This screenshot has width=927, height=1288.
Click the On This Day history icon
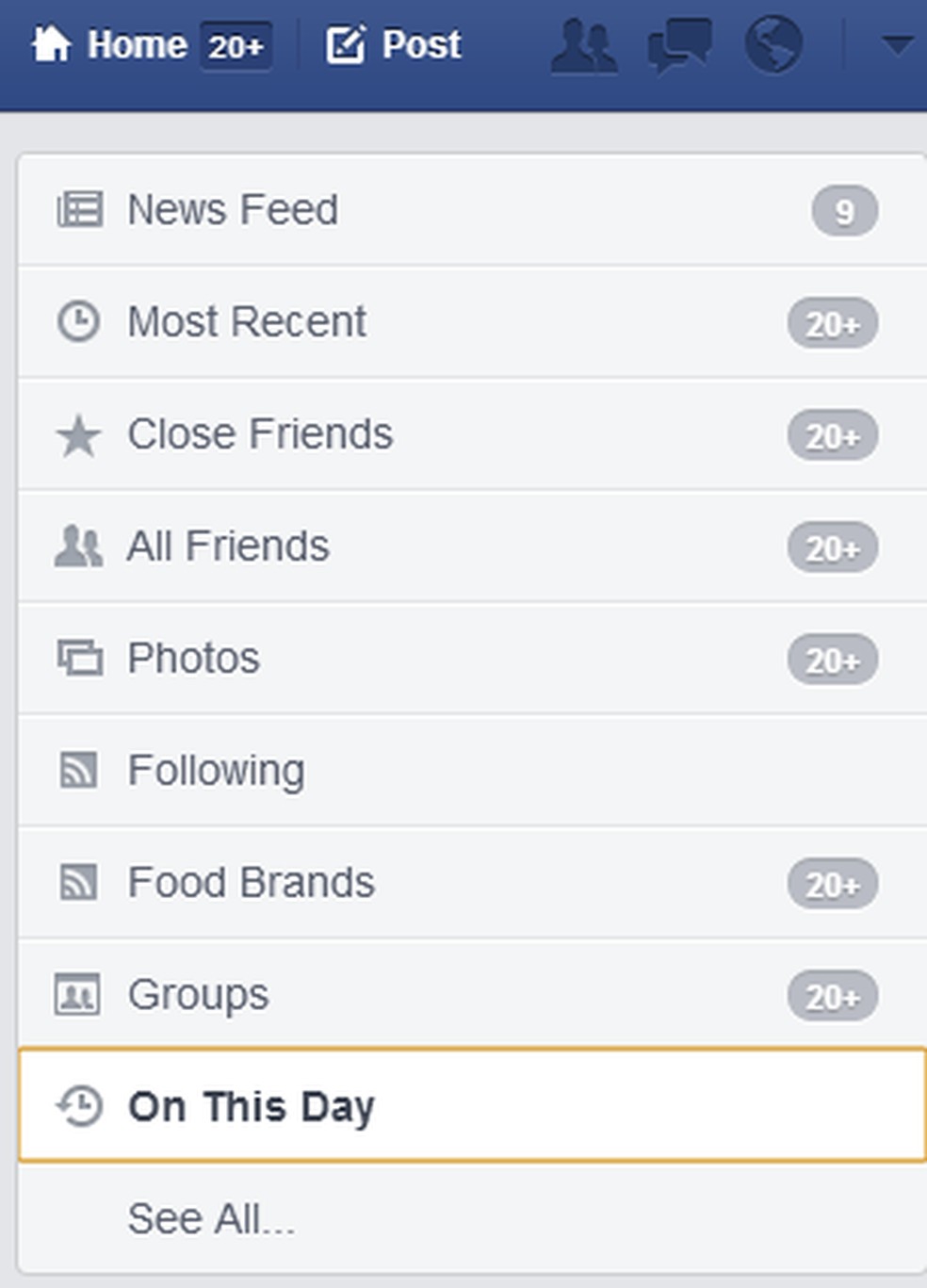click(x=79, y=1106)
